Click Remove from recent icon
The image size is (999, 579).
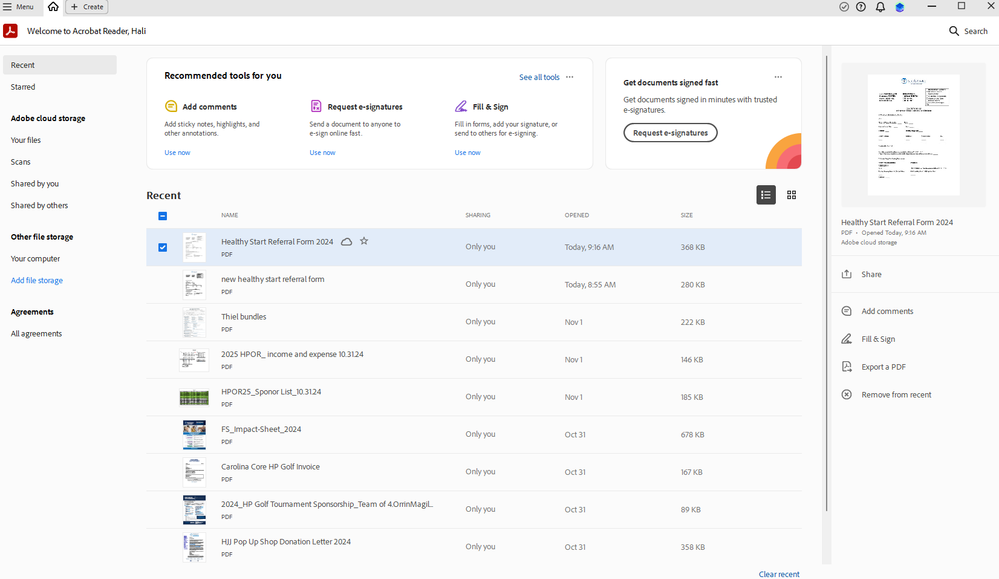[x=846, y=394]
